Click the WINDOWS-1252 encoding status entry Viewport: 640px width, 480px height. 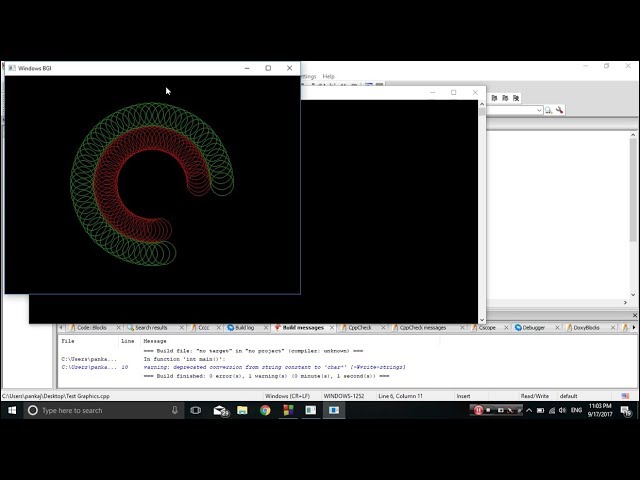pyautogui.click(x=344, y=396)
